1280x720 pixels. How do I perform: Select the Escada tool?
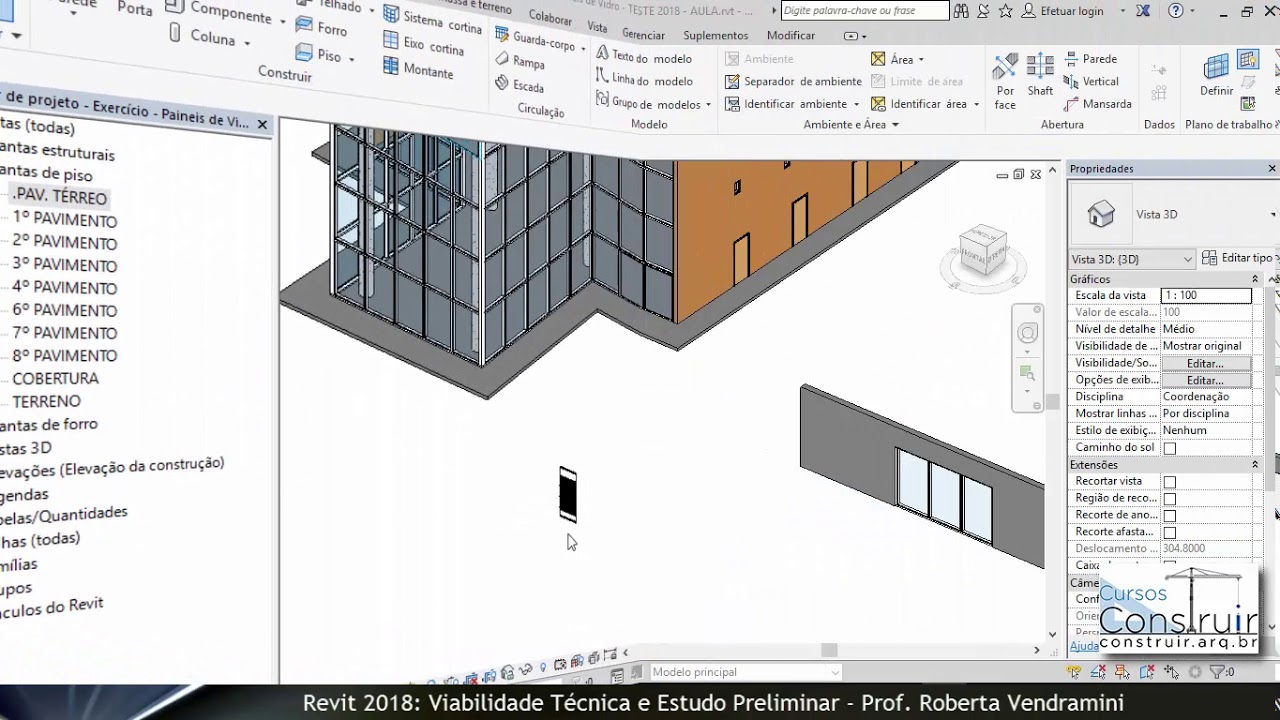pos(520,85)
